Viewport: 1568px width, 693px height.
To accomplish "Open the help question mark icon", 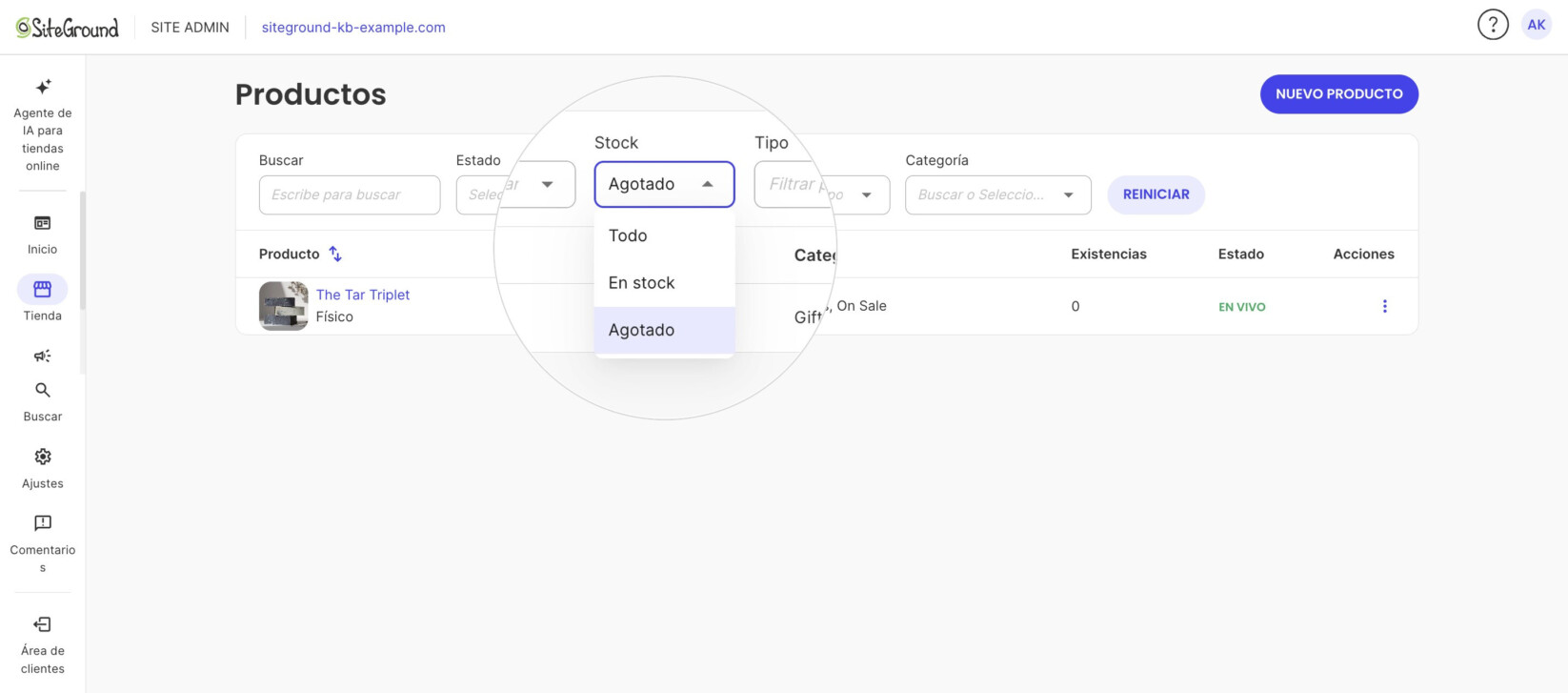I will [1493, 25].
